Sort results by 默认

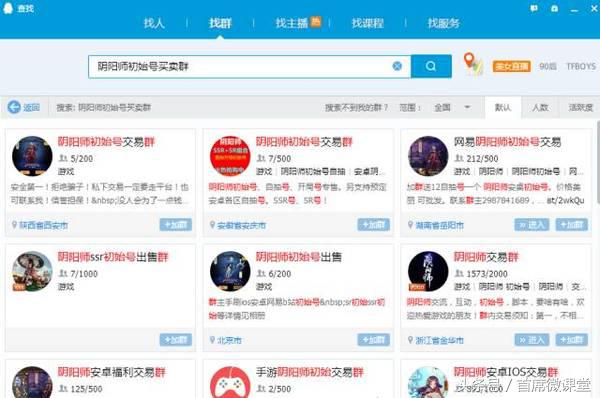[x=503, y=108]
